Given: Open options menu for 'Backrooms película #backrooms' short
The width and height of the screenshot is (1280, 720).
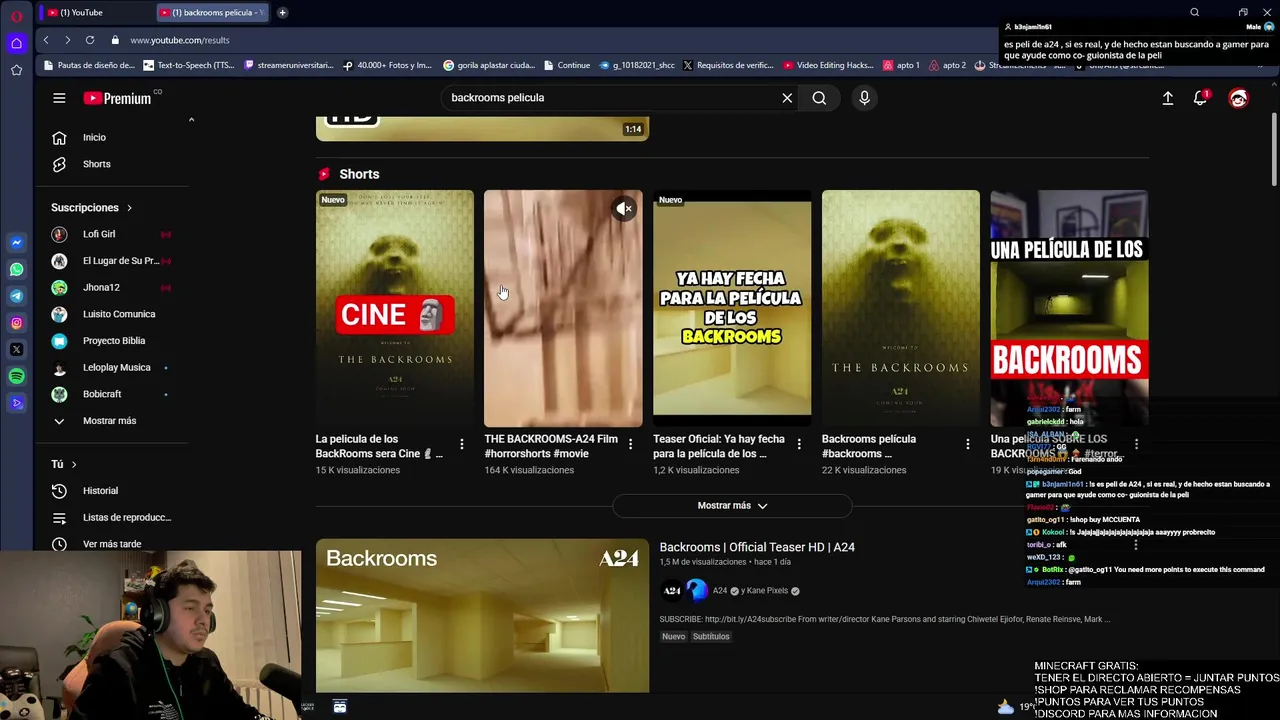Looking at the screenshot, I should (967, 444).
